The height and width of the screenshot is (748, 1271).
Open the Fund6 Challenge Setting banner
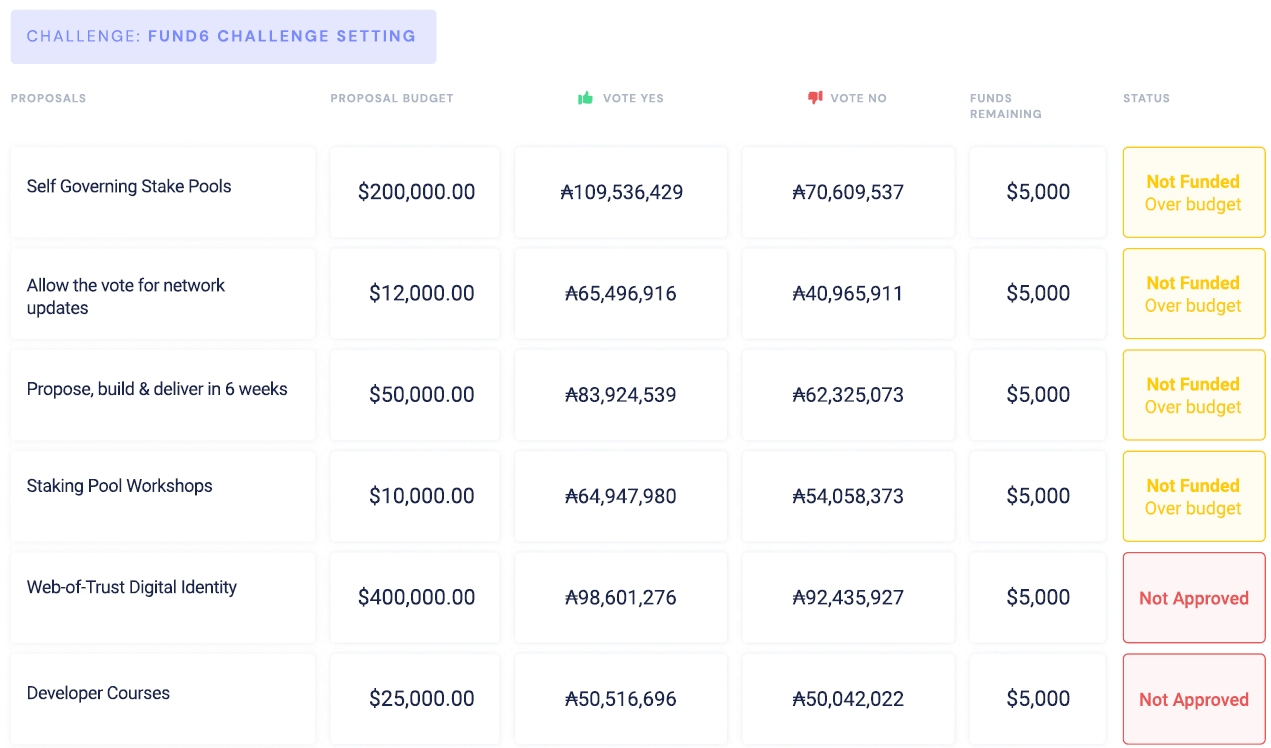click(x=222, y=37)
